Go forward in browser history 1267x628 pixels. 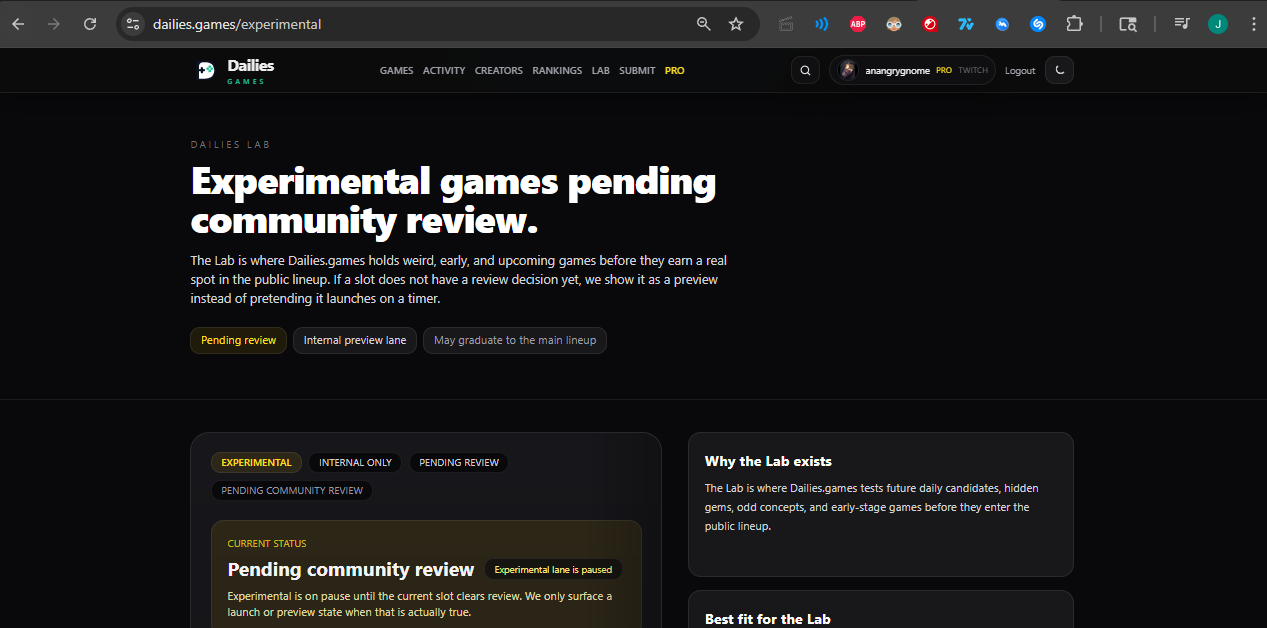pyautogui.click(x=53, y=24)
